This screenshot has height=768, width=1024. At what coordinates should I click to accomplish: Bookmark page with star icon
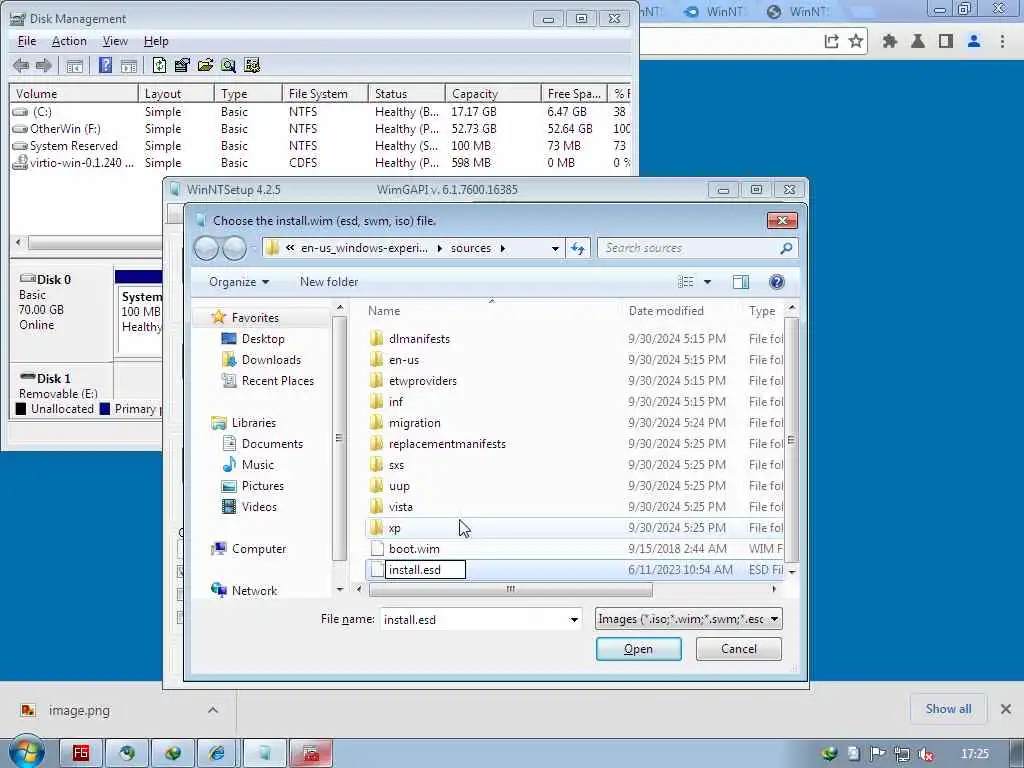856,42
